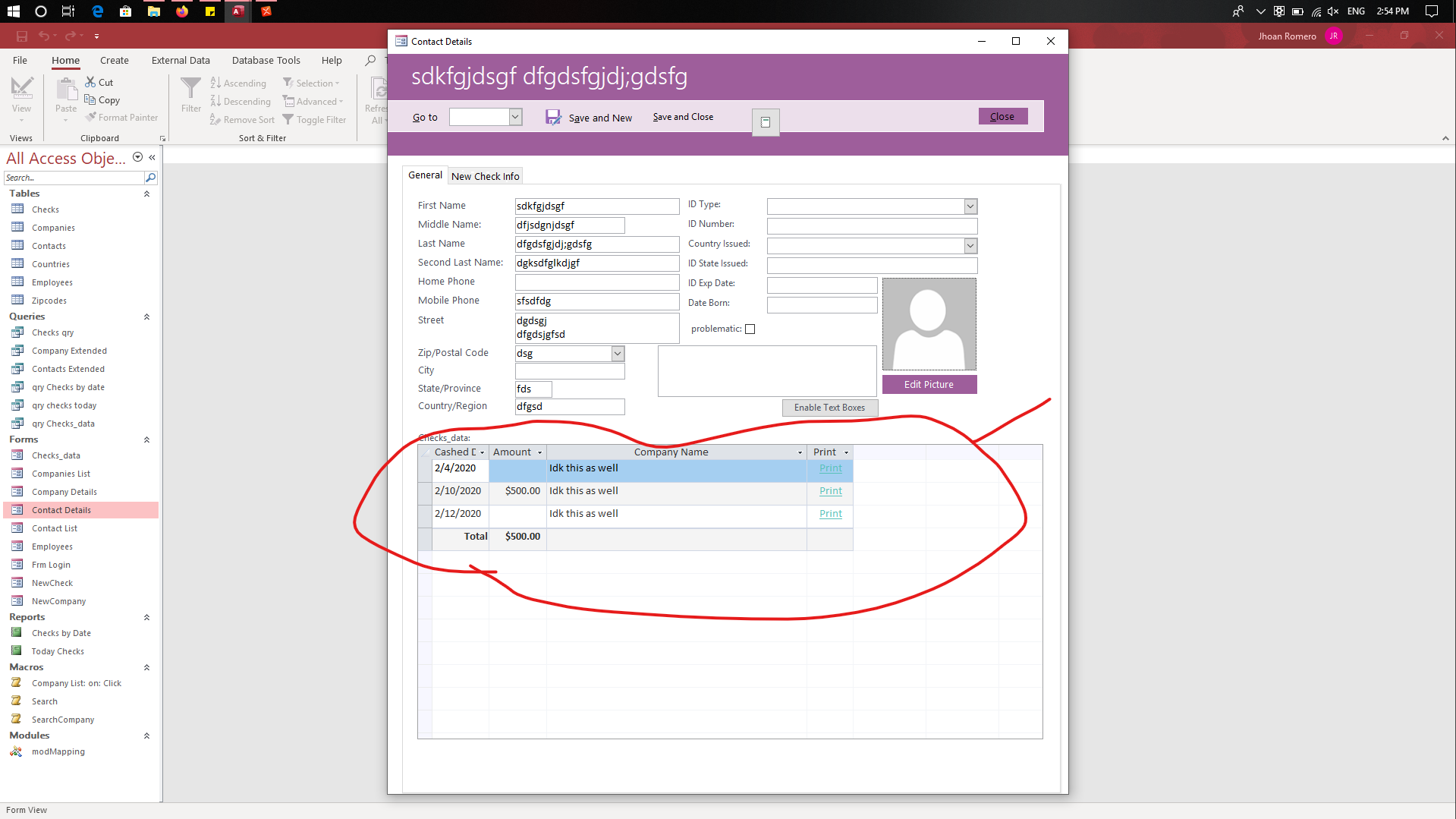Viewport: 1456px width, 819px height.
Task: Toggle the problematic checkbox
Action: pos(750,329)
